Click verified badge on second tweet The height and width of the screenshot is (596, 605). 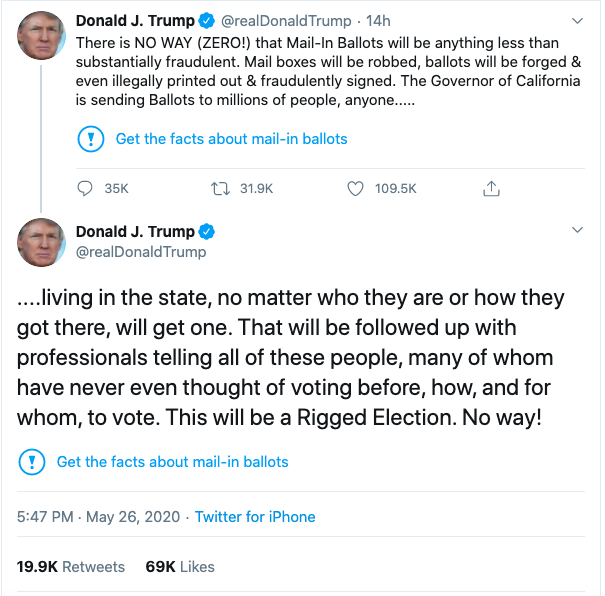[x=207, y=232]
